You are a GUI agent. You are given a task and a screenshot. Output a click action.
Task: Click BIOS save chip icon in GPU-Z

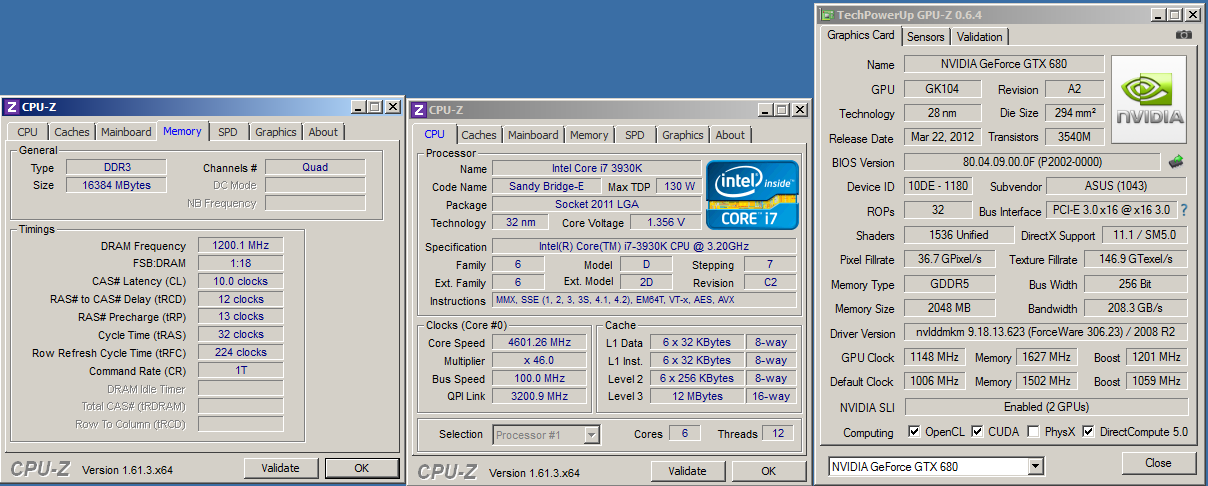[x=1176, y=161]
